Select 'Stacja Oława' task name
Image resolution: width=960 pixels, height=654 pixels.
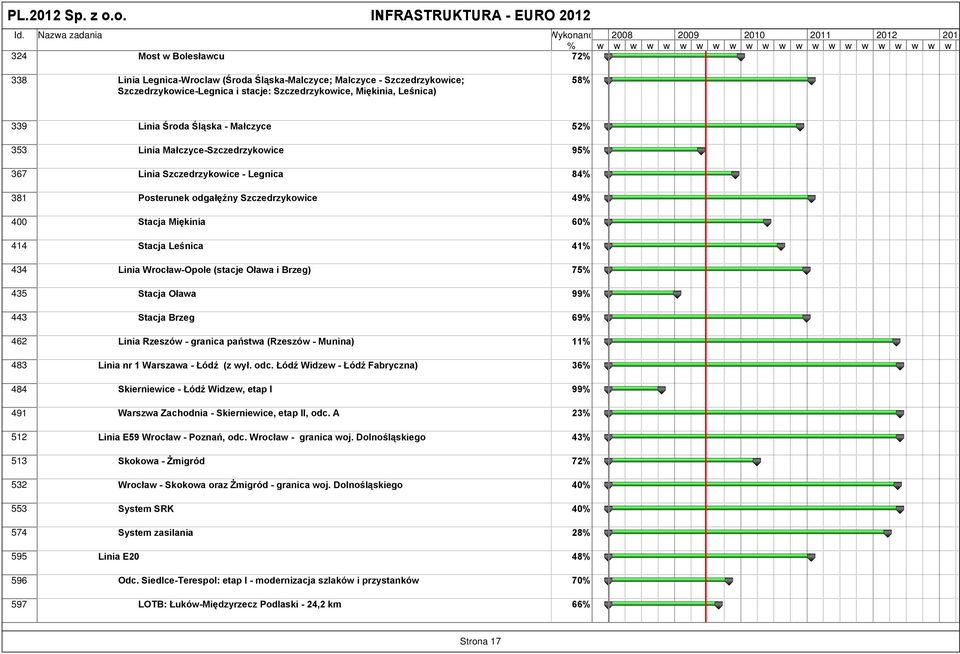(167, 293)
